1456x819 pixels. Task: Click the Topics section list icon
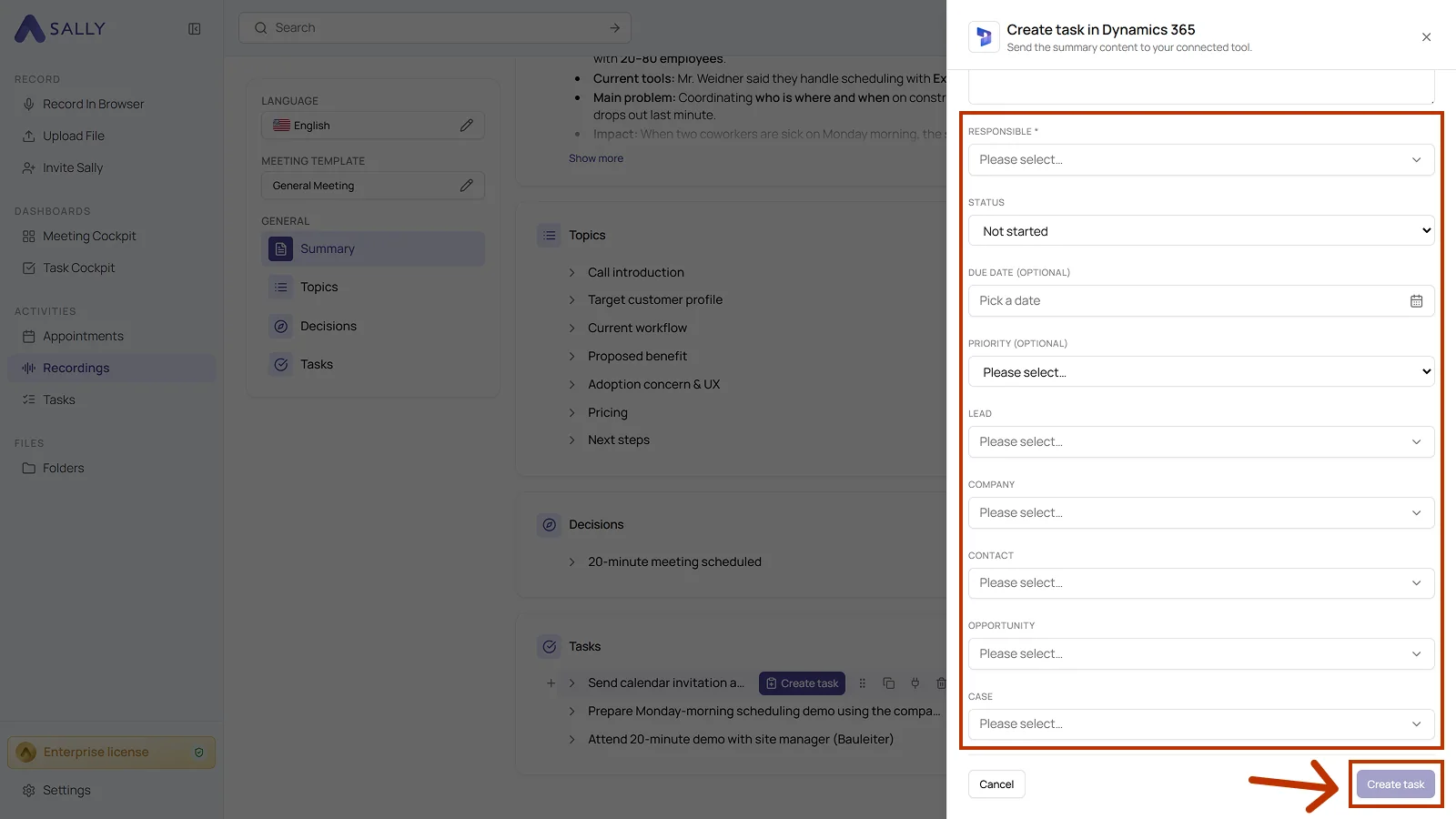(549, 236)
